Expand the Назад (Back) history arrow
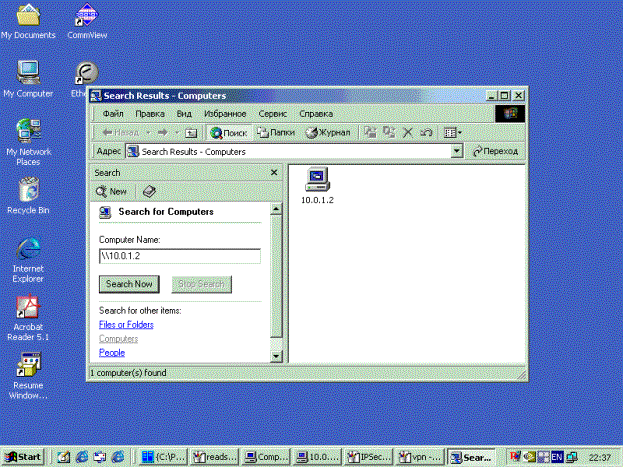 pyautogui.click(x=148, y=132)
